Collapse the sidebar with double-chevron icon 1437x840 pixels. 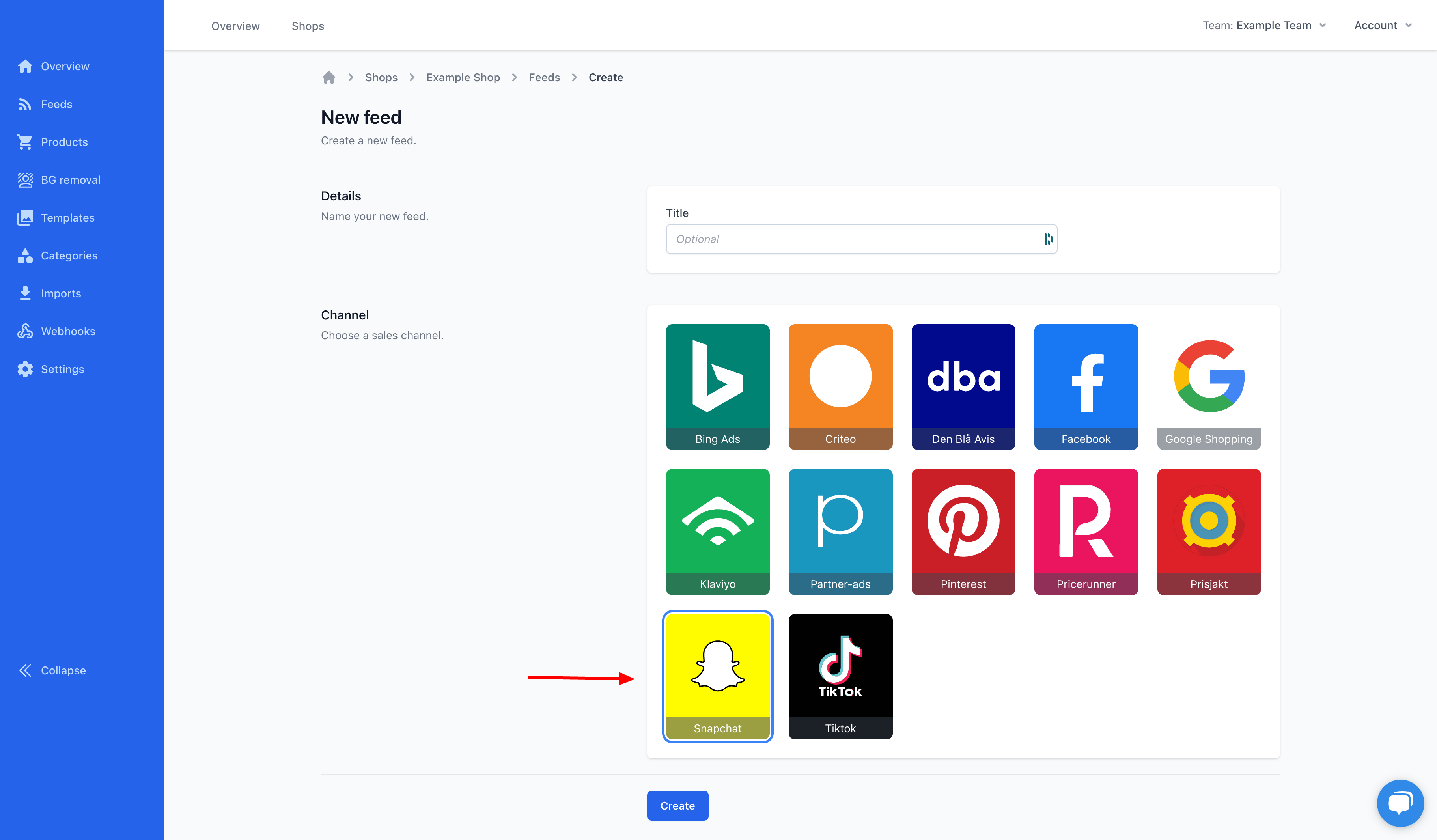tap(25, 671)
